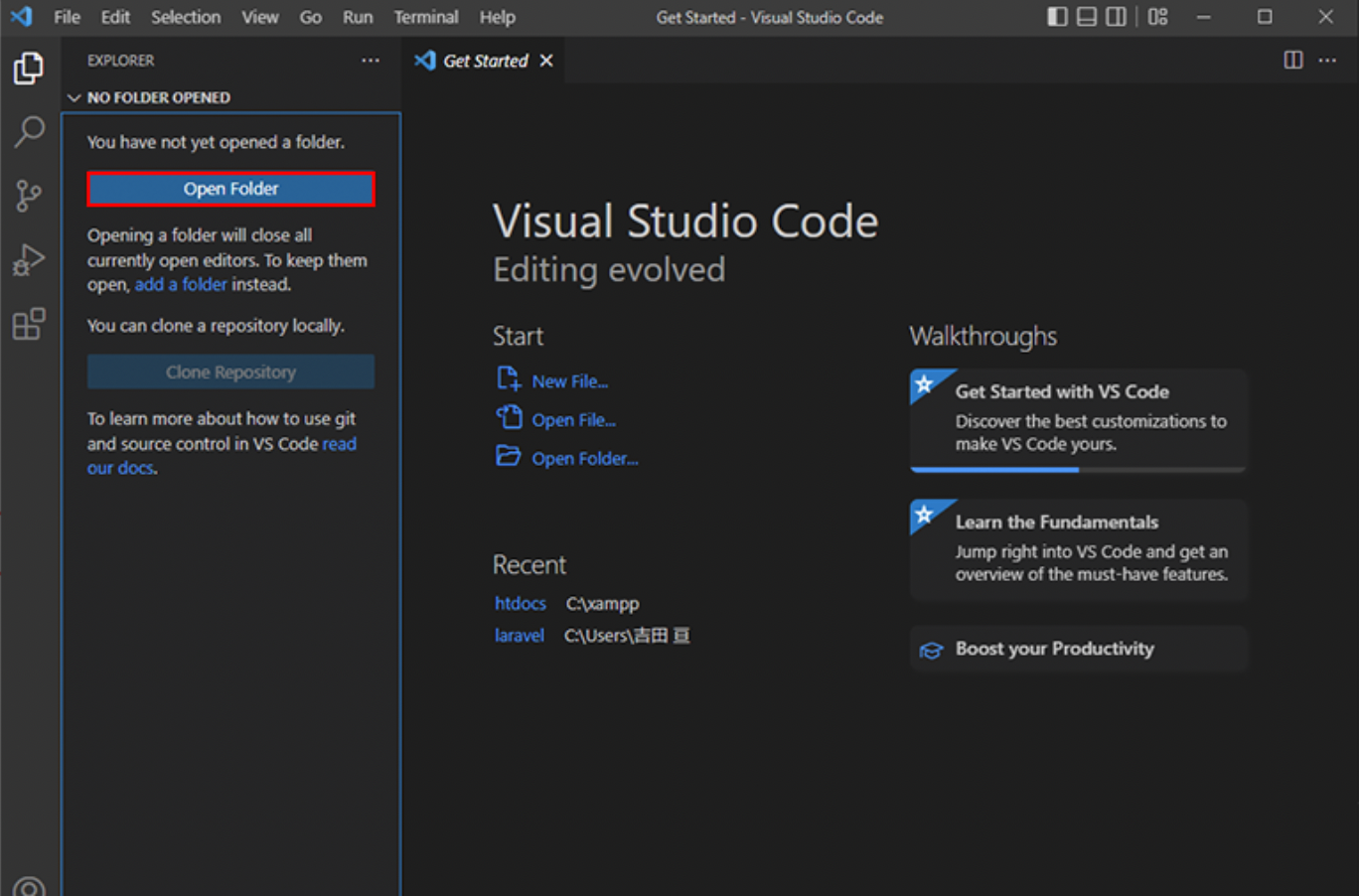
Task: Click star badge on Get Started with VS Code card
Action: coord(925,384)
